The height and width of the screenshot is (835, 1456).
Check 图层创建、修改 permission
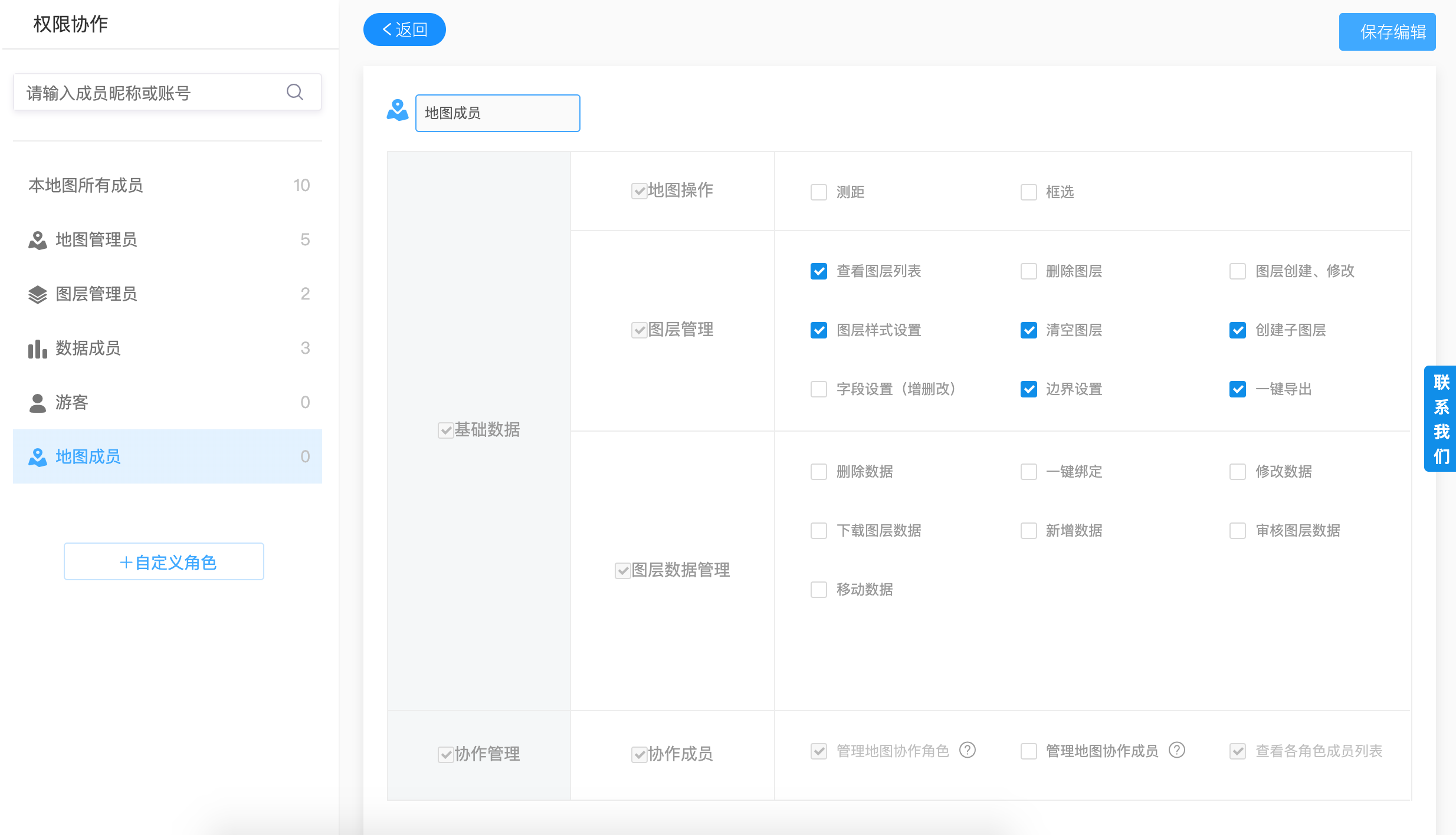1238,271
